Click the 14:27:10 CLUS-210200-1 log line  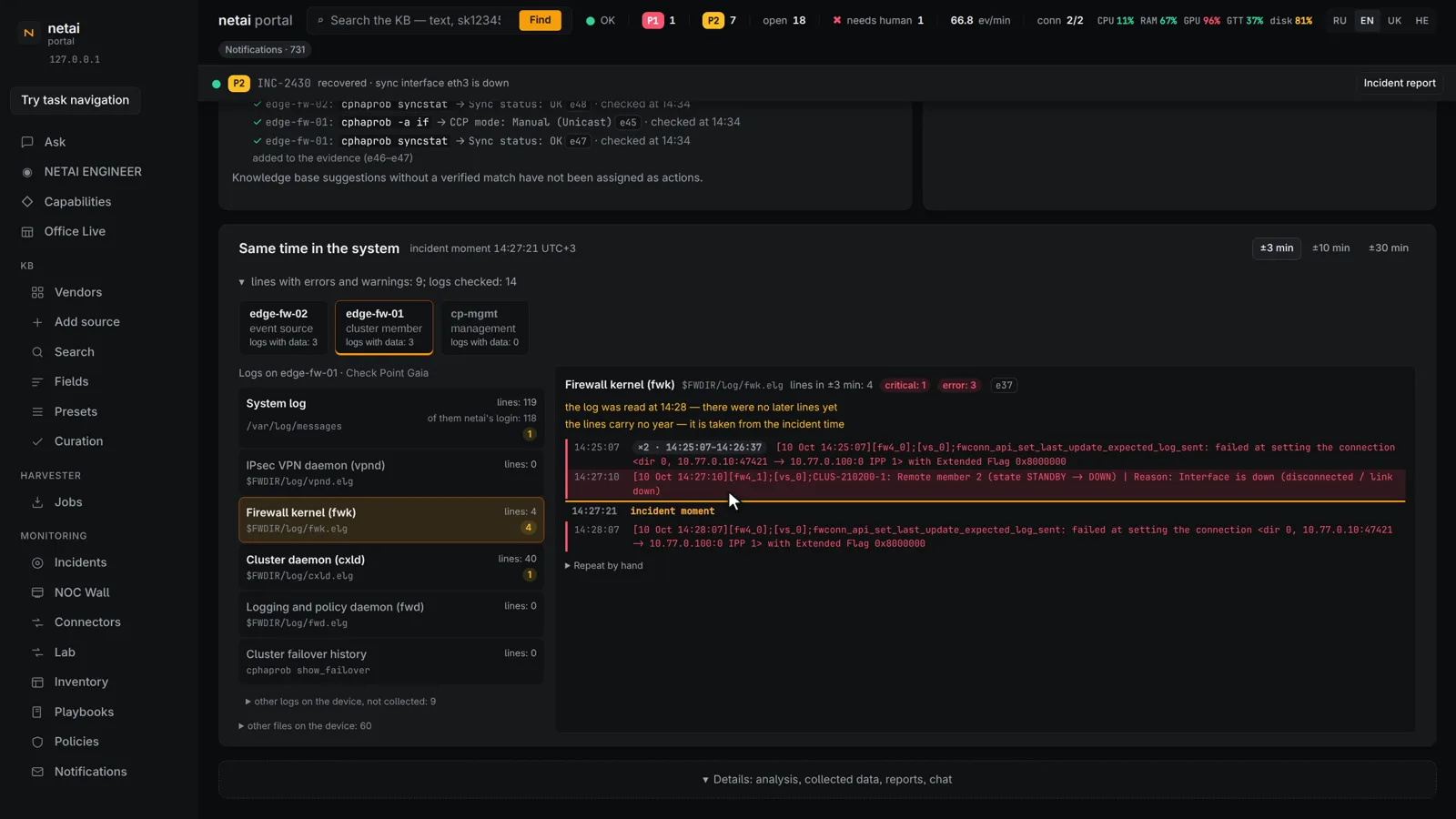[x=986, y=484]
